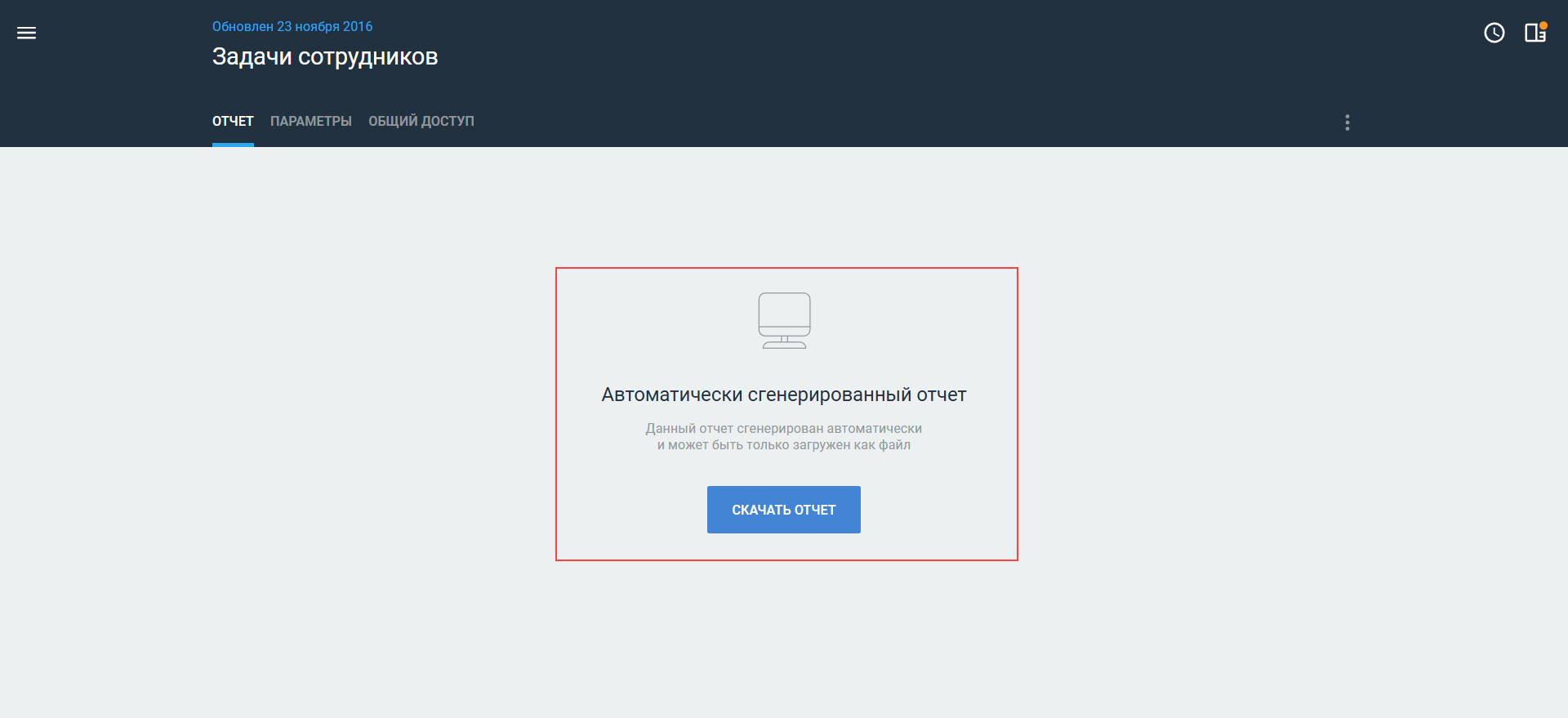This screenshot has width=1568, height=718.
Task: Open the clock history icon
Action: point(1494,33)
